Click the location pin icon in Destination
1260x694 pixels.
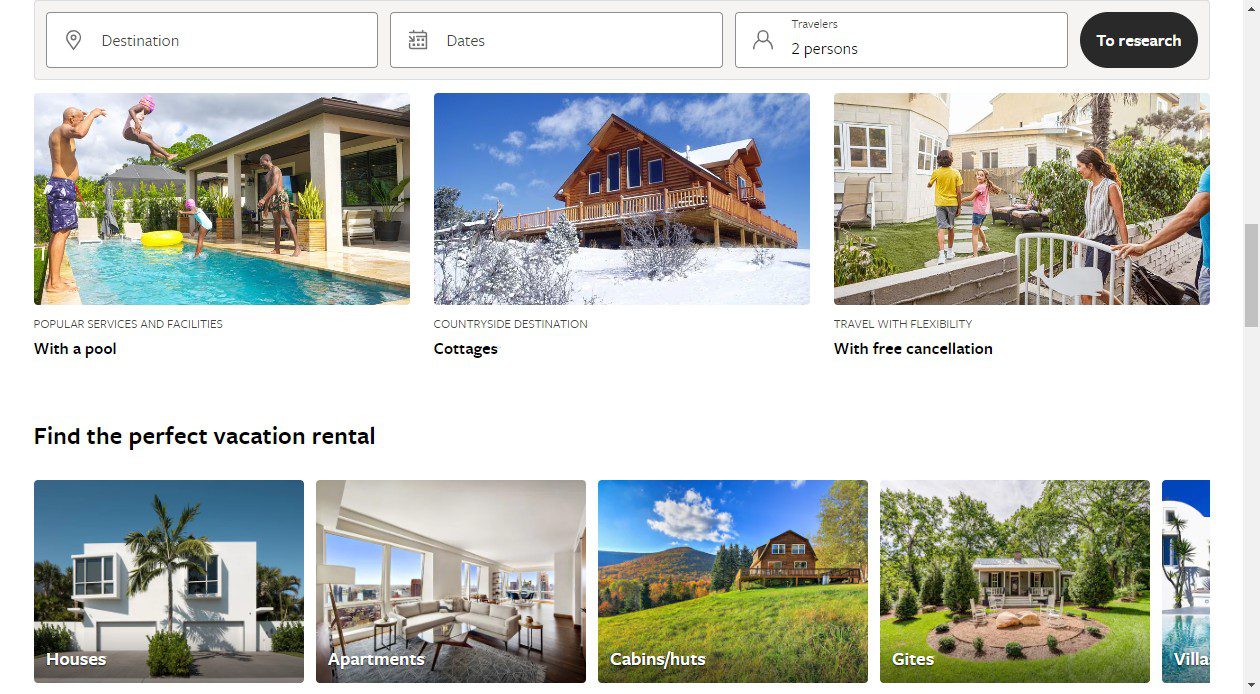pos(73,40)
